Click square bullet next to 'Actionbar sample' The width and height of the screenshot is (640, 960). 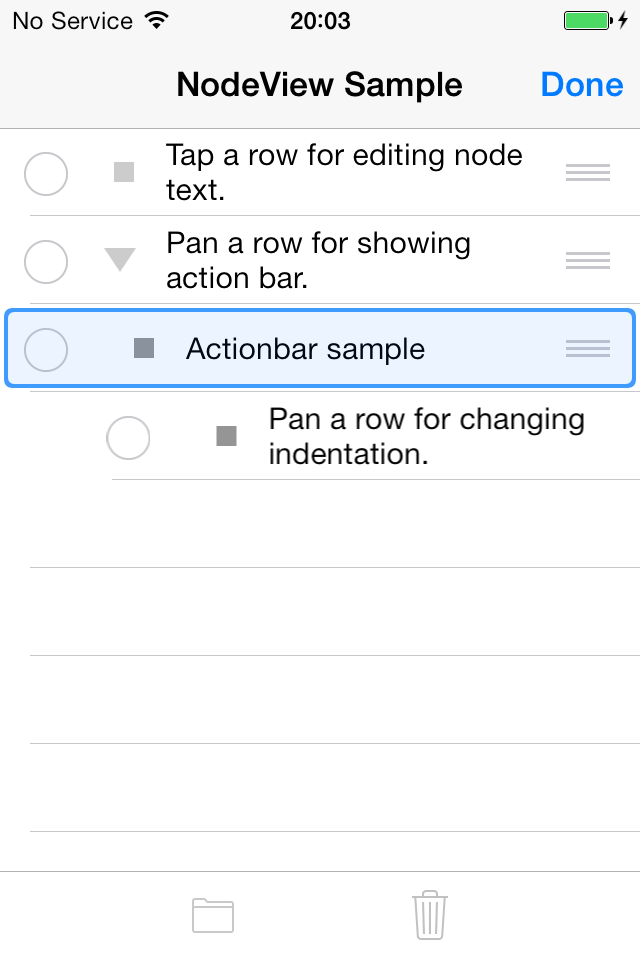(144, 348)
